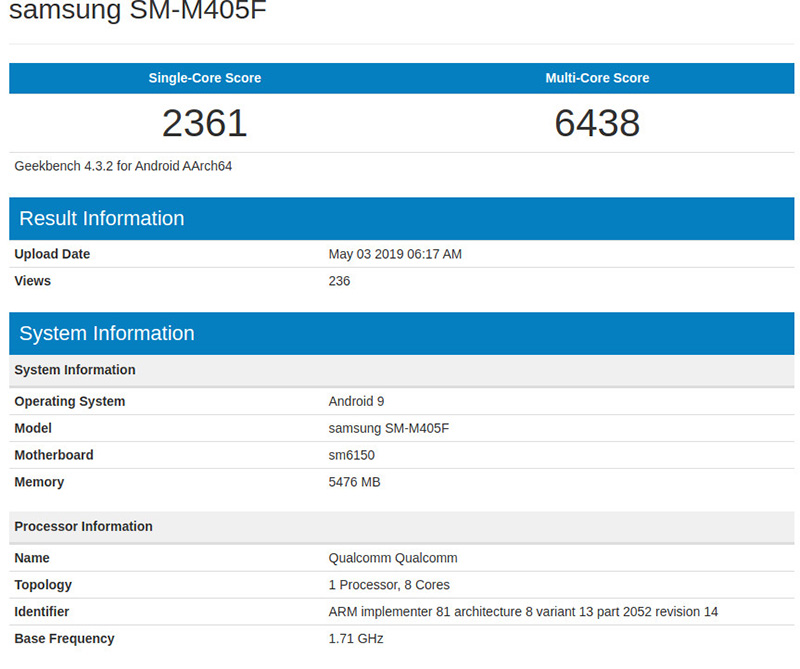The width and height of the screenshot is (800, 669).
Task: Click the System Information blue section header
Action: point(107,333)
